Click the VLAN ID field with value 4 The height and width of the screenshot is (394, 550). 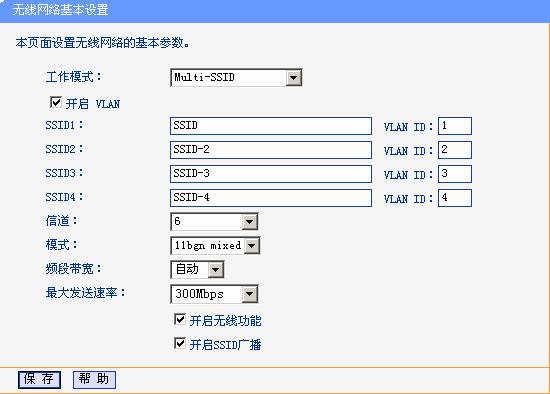click(455, 198)
